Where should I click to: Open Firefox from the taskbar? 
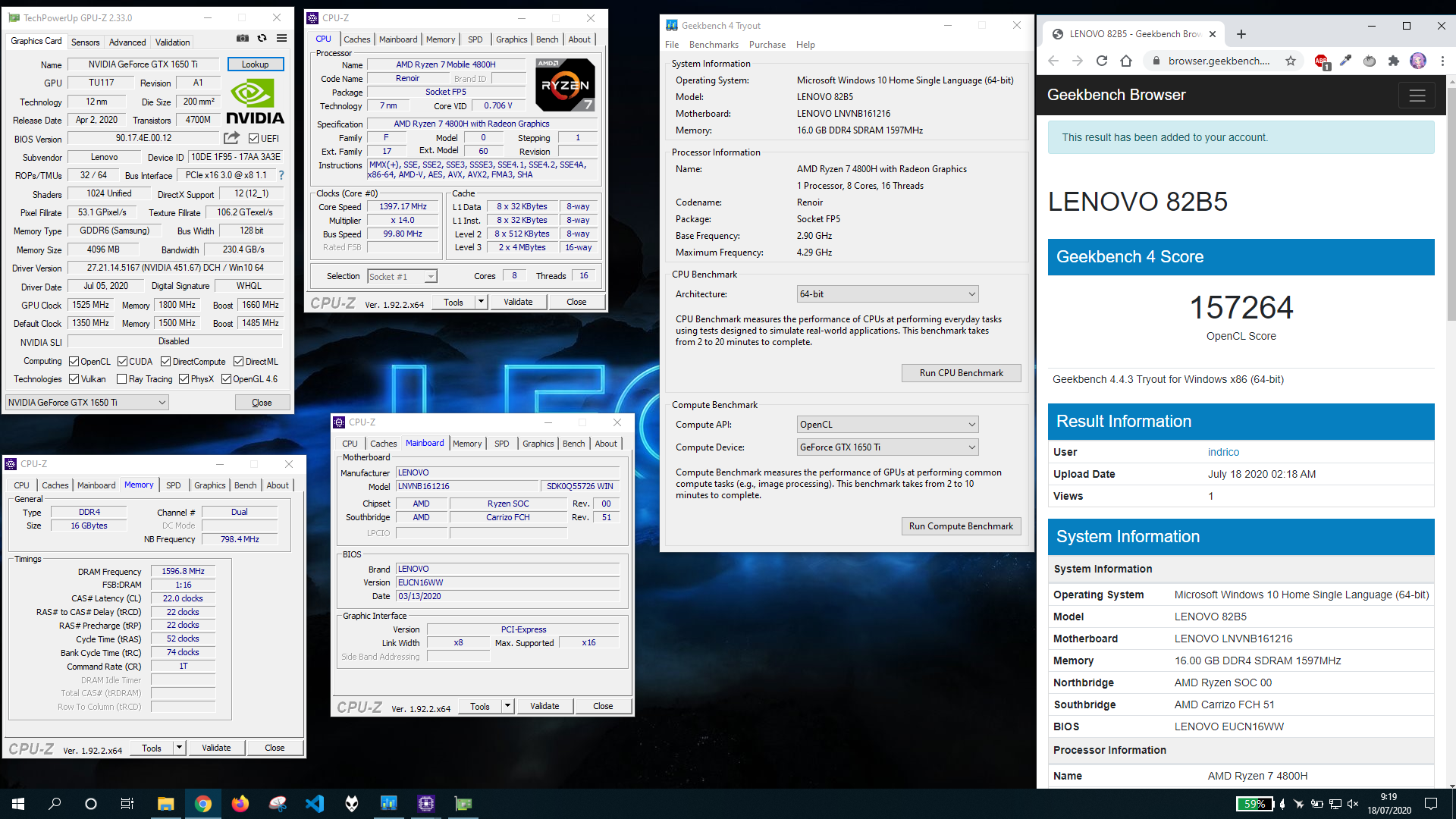240,804
